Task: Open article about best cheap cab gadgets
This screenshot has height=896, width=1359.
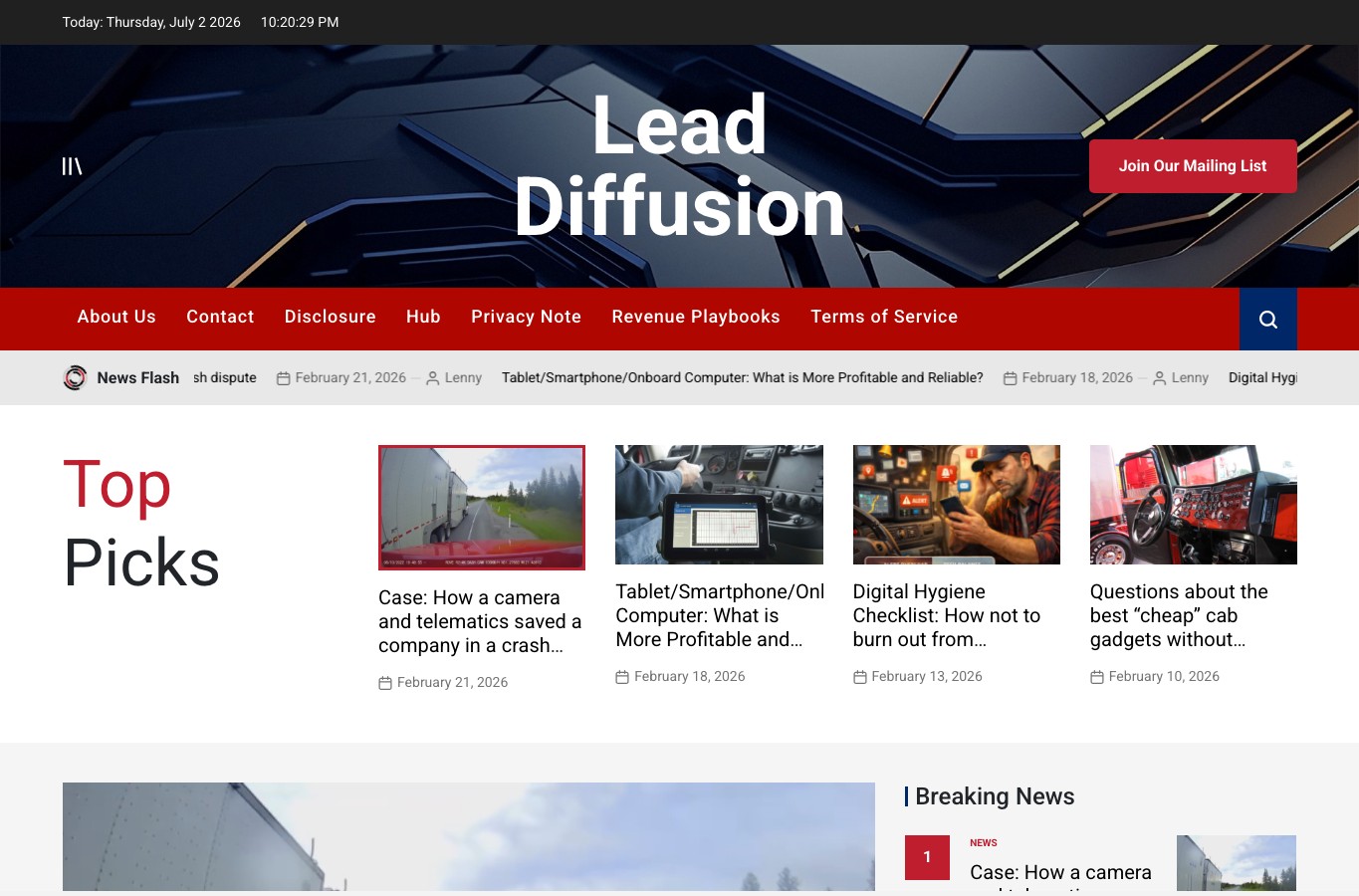Action: pyautogui.click(x=1179, y=615)
